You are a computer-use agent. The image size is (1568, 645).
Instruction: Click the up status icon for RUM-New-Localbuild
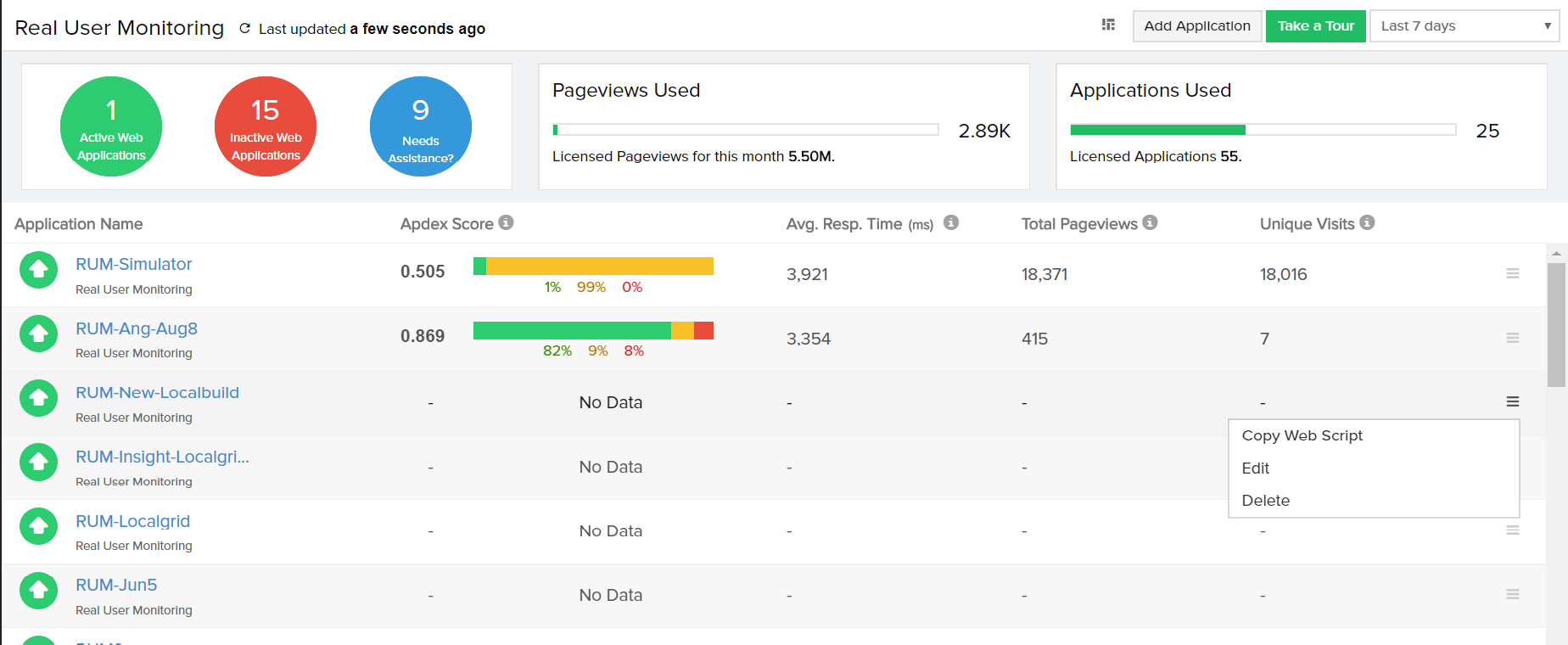pos(39,398)
